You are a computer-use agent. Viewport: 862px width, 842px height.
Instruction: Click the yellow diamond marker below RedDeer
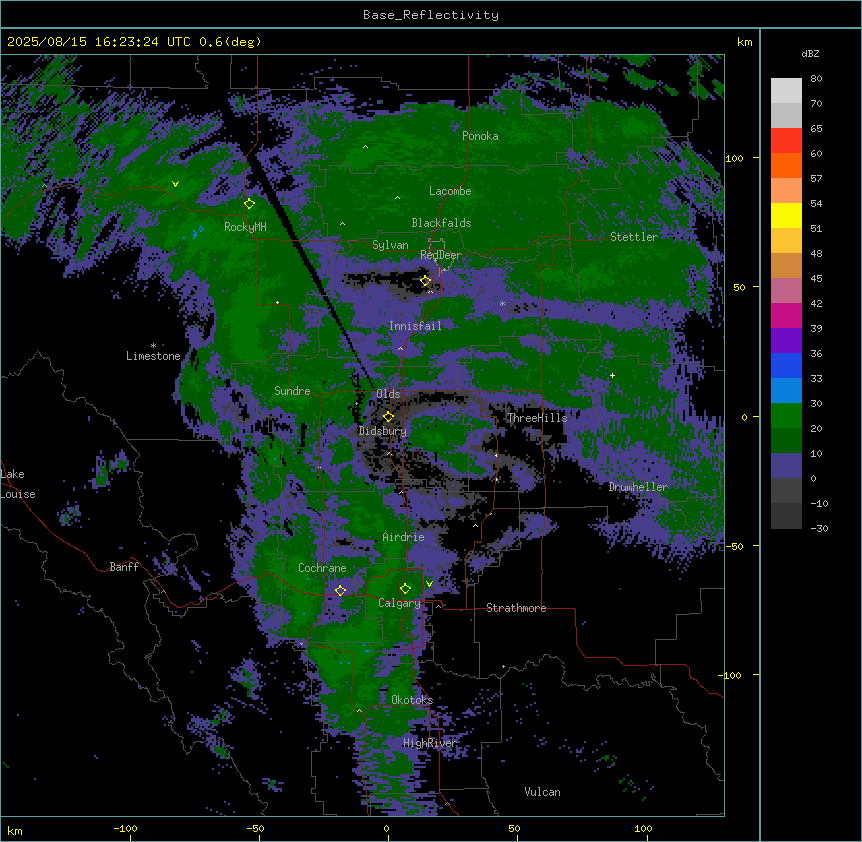[426, 281]
